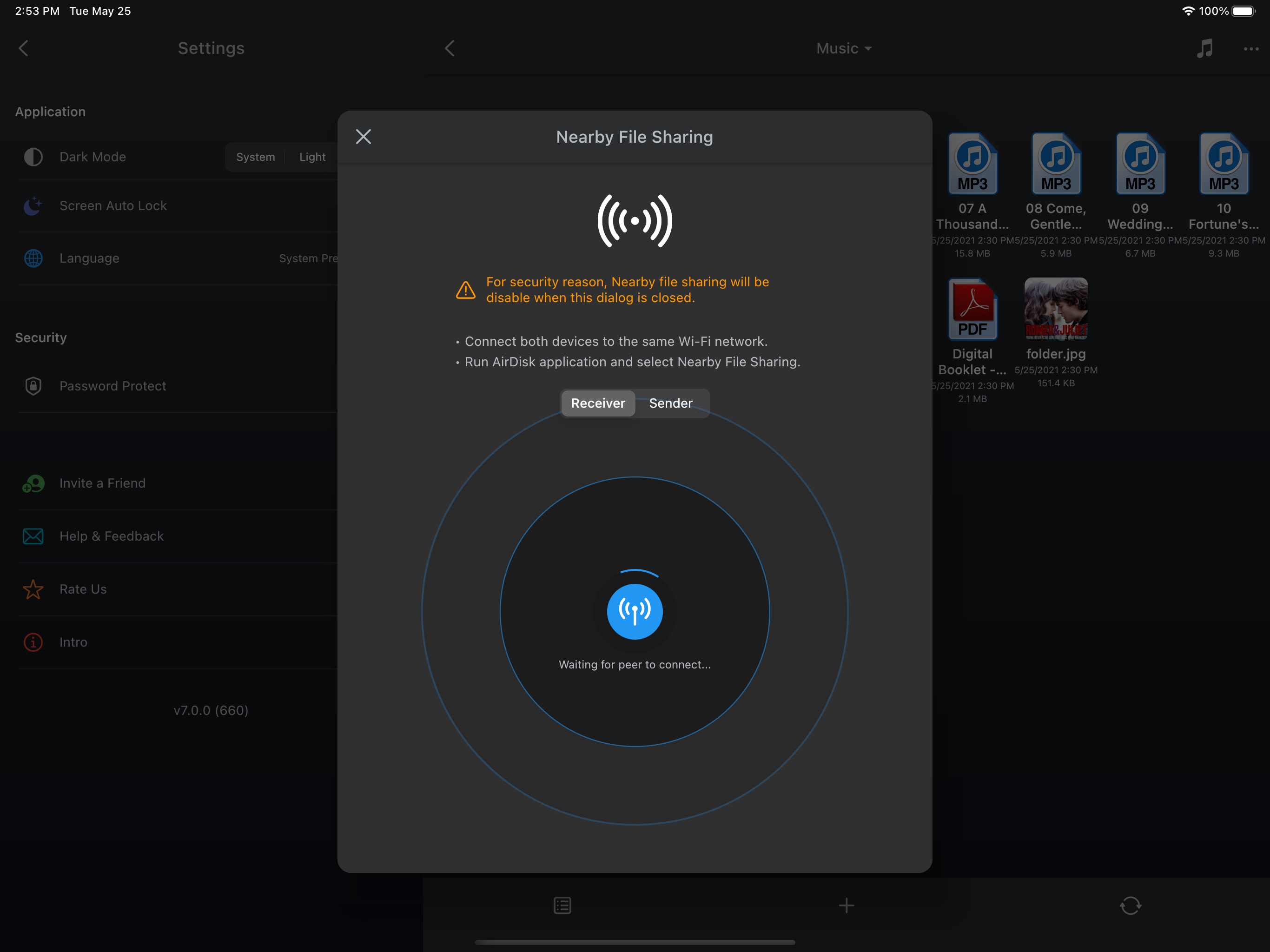
Task: Click the Password Protect shield icon
Action: click(x=33, y=386)
